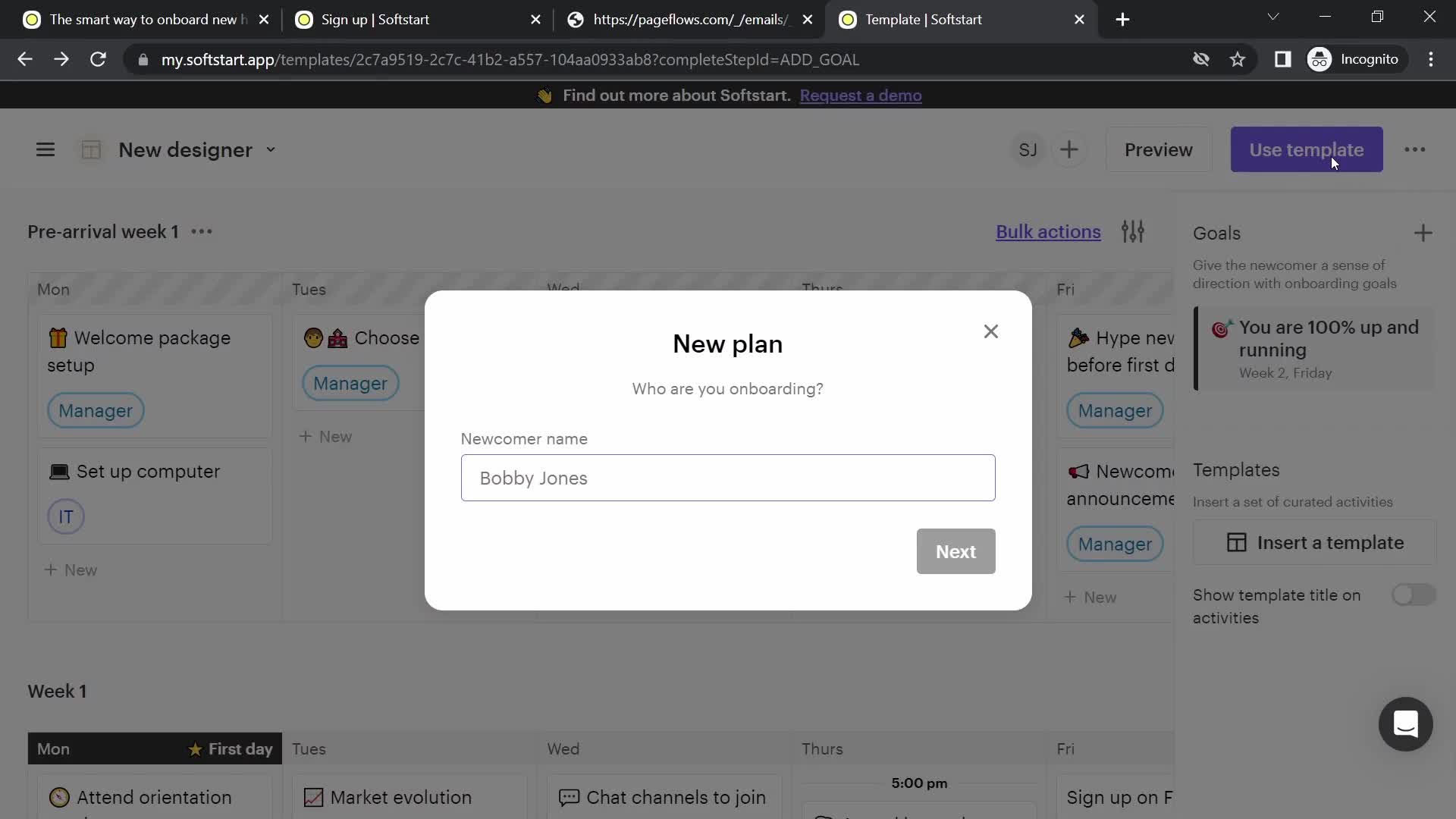This screenshot has height=819, width=1456.
Task: Toggle Show template title on activities
Action: (x=1413, y=595)
